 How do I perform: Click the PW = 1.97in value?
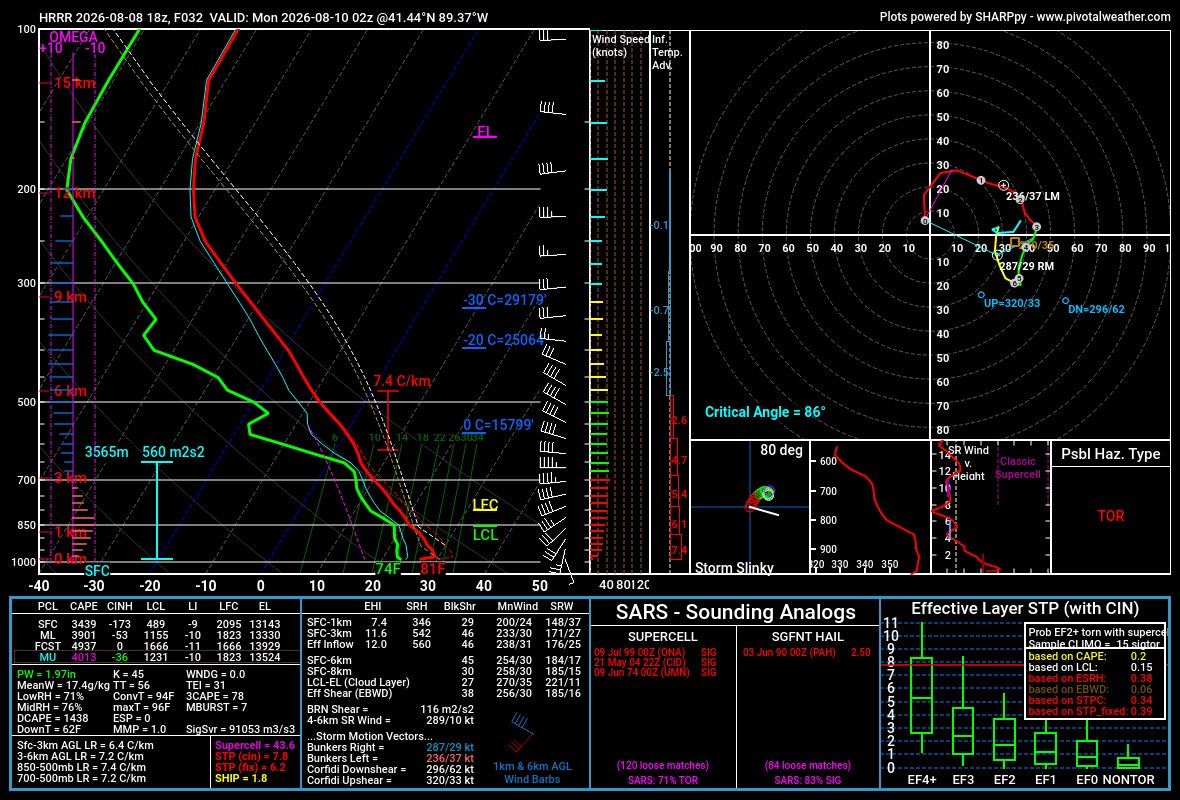click(45, 674)
